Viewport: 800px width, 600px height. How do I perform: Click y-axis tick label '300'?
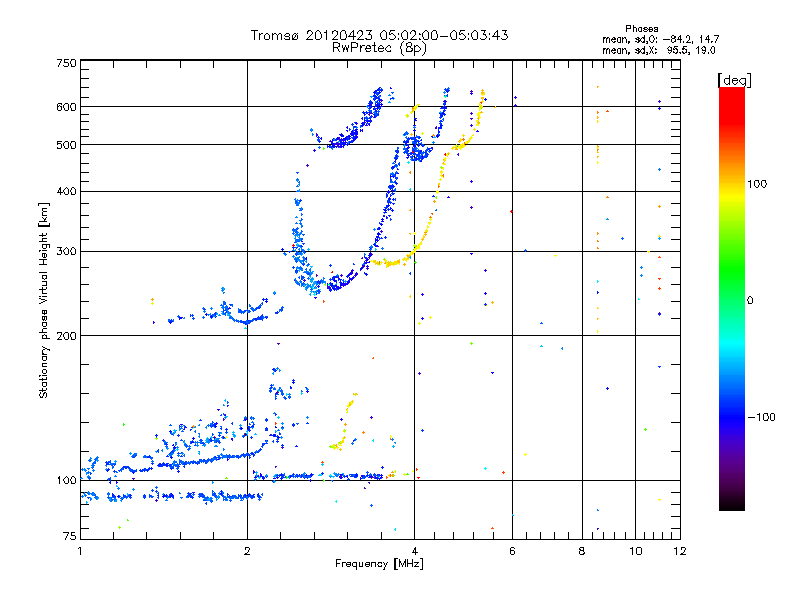[66, 251]
